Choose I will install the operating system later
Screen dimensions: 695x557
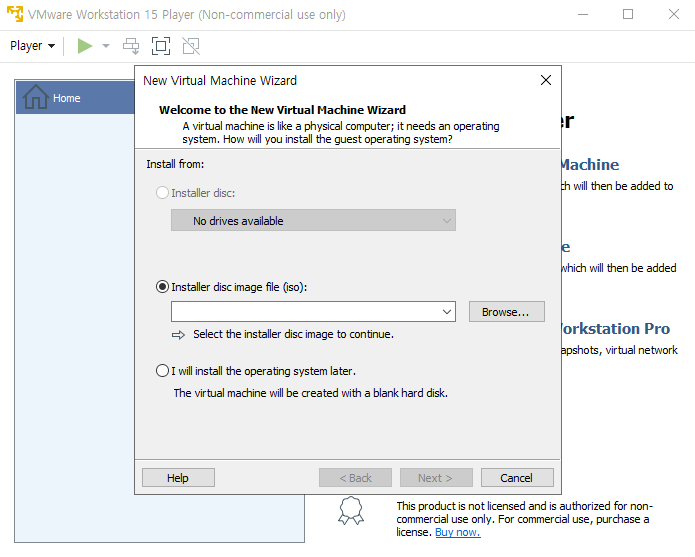tap(162, 370)
